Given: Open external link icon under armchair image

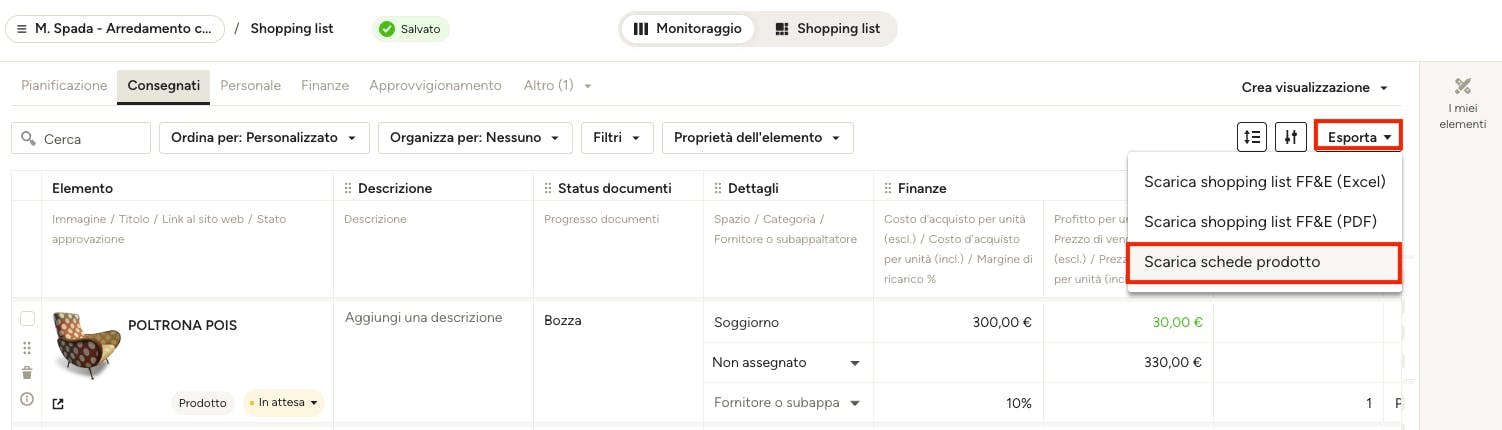Looking at the screenshot, I should (x=58, y=404).
